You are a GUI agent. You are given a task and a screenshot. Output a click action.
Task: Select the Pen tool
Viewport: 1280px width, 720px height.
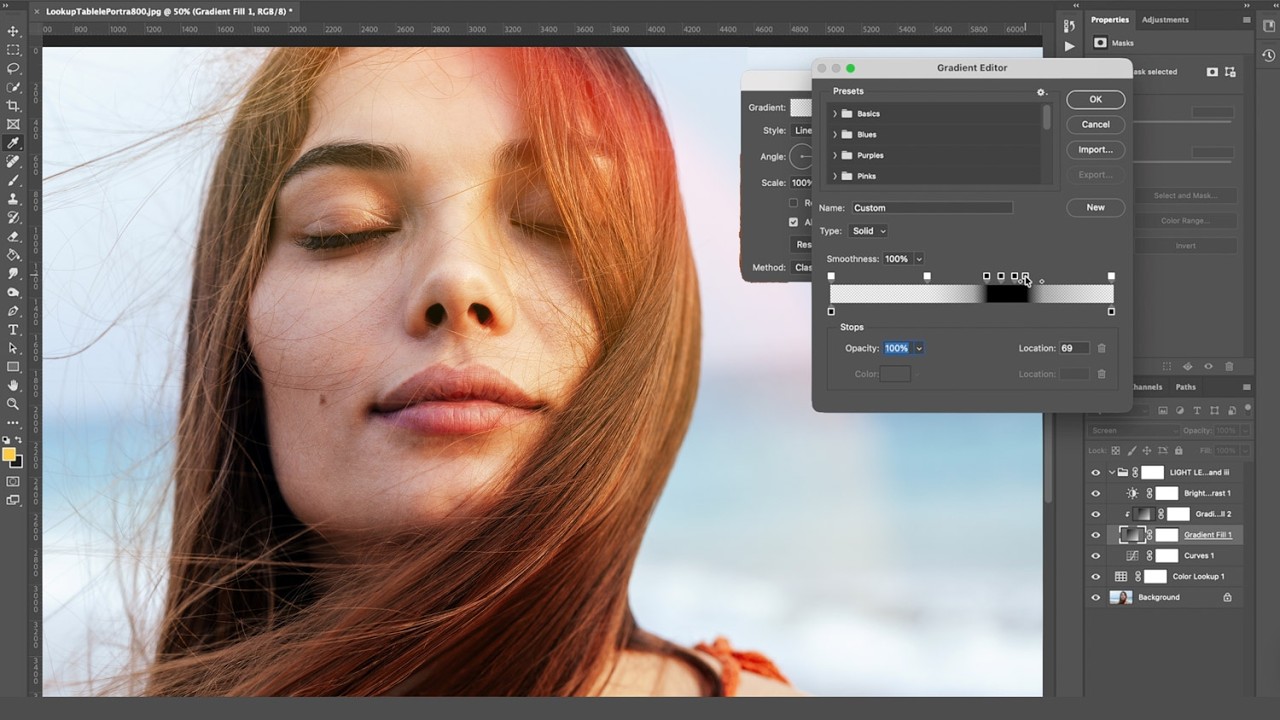point(13,311)
